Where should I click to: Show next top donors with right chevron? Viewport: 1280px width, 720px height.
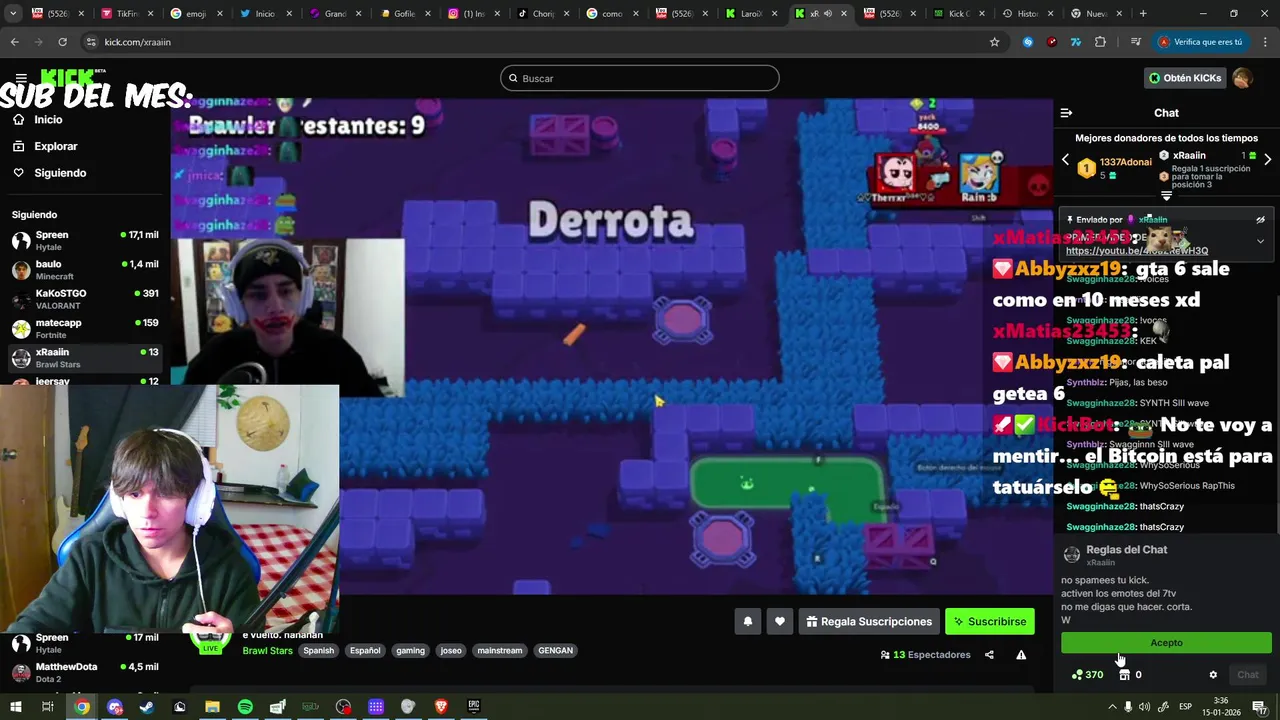point(1267,160)
